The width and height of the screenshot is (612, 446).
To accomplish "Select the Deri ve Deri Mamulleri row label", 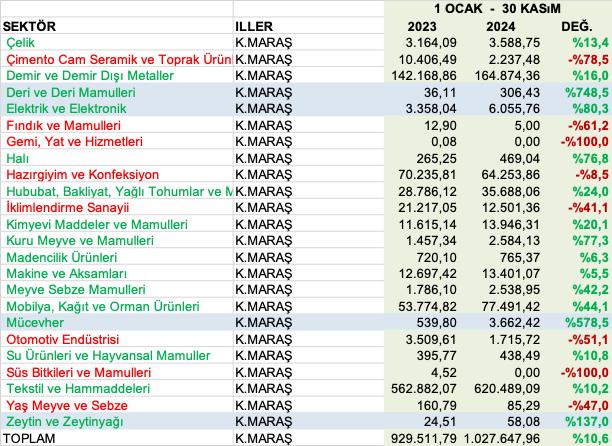I will coord(70,92).
